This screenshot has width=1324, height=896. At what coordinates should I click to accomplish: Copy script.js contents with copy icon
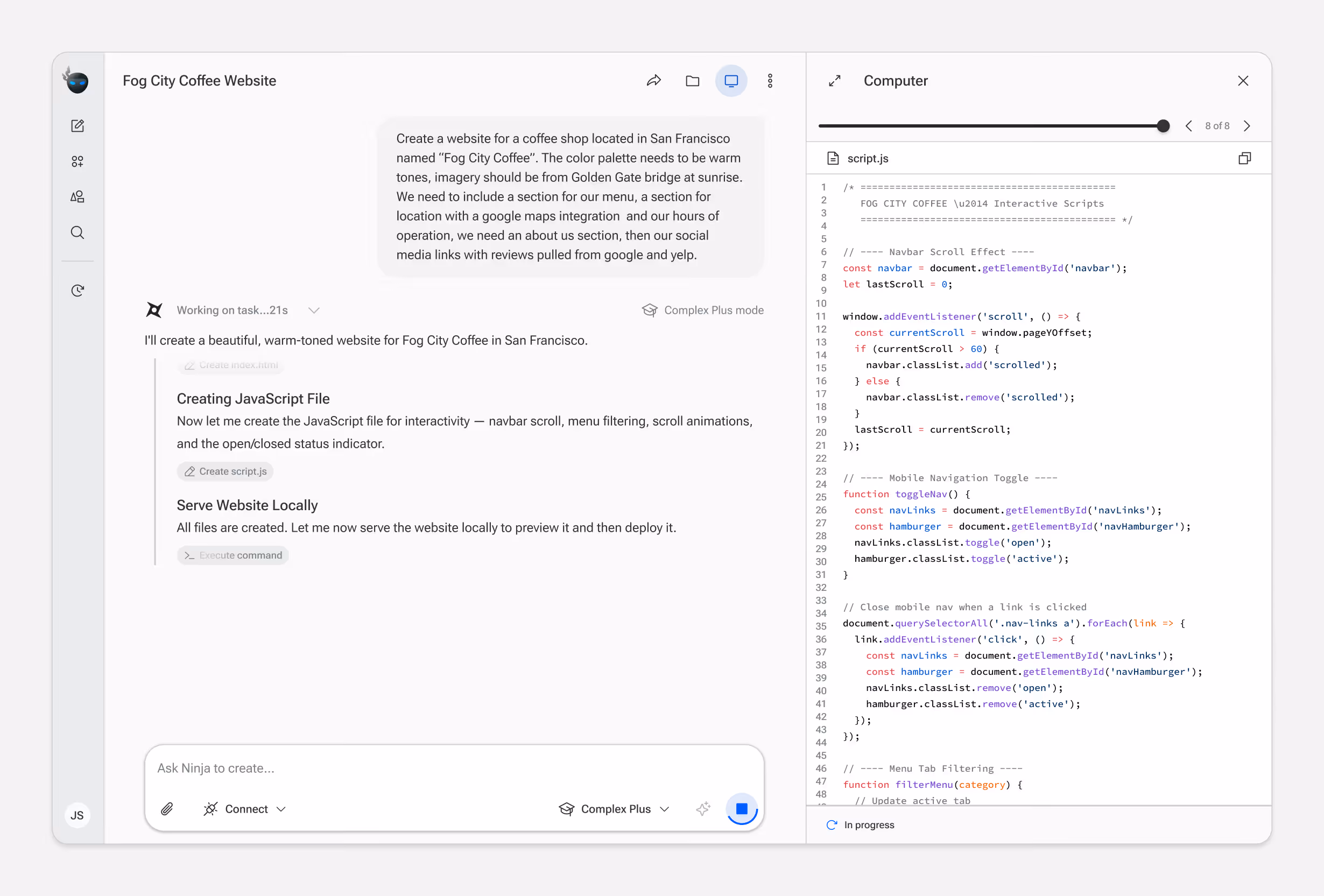tap(1244, 158)
